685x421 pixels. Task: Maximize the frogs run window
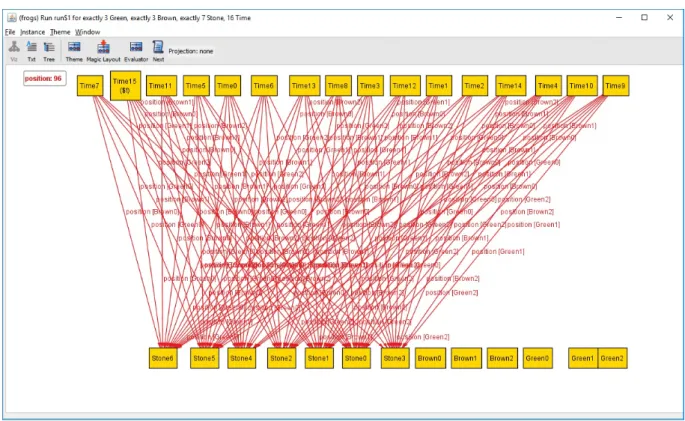644,17
